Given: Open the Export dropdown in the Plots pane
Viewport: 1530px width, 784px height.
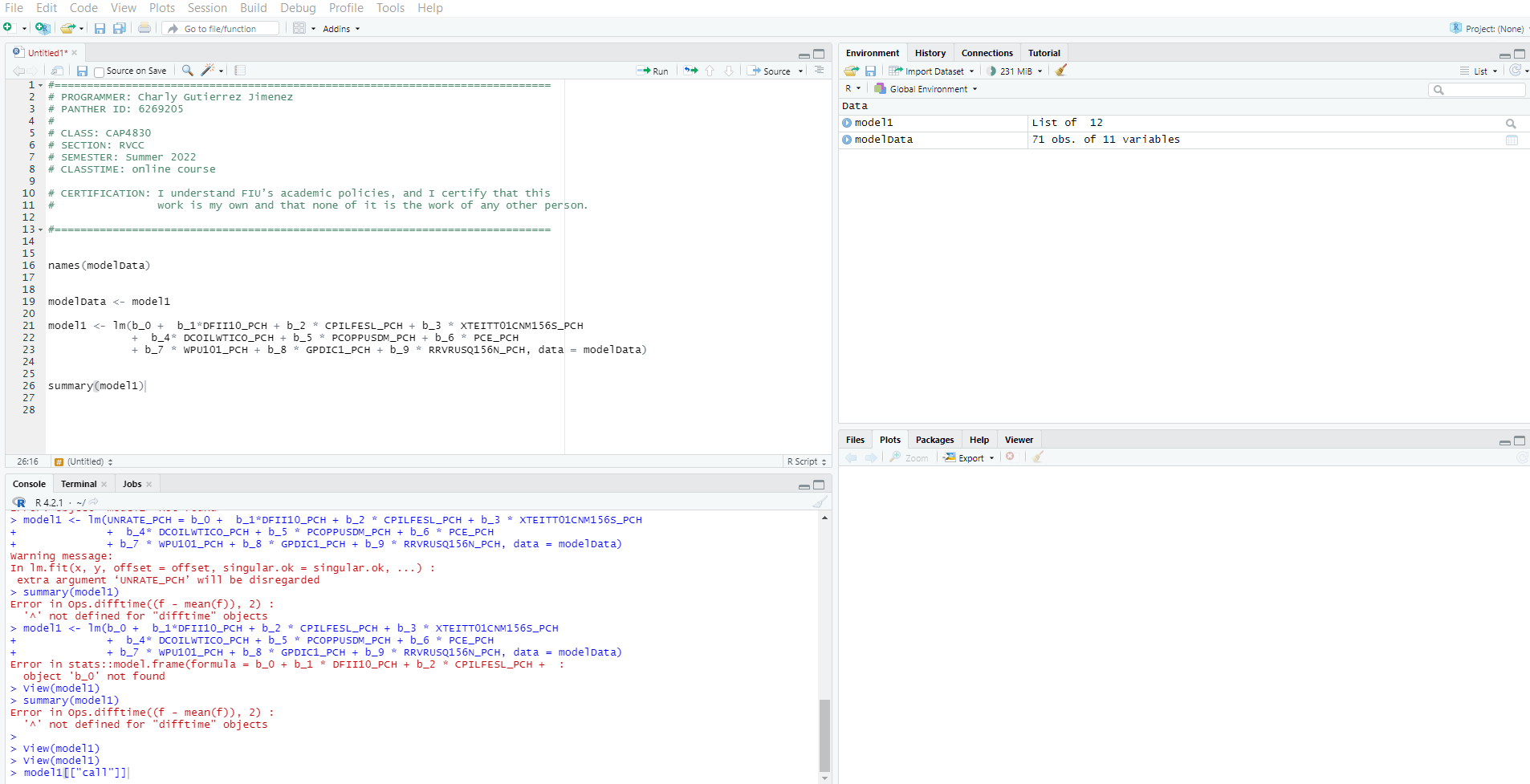Looking at the screenshot, I should tap(968, 457).
